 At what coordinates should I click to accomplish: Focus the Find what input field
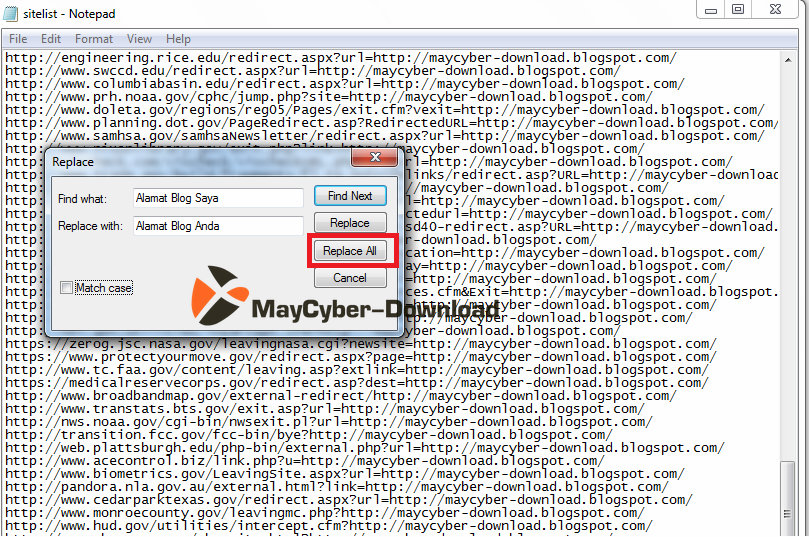[218, 198]
